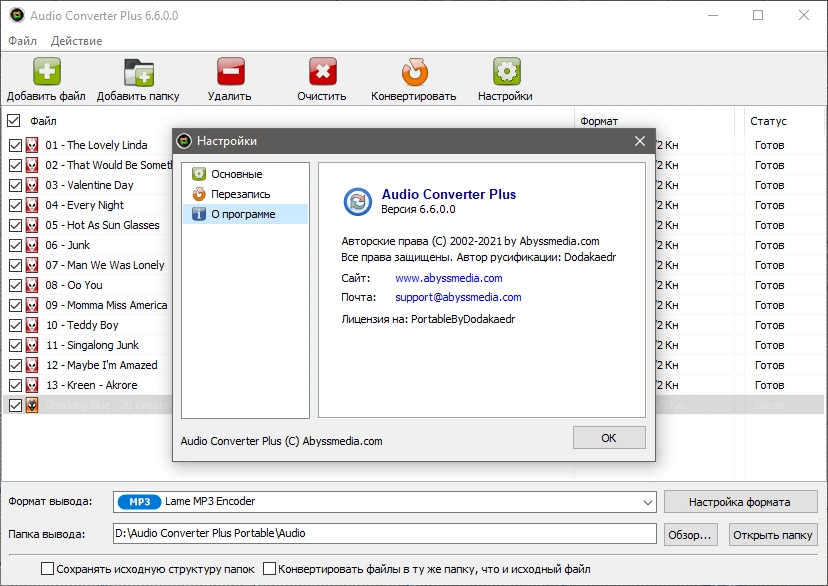Screen dimensions: 828x586
Task: Select row 11 - Singalong Junk
Action: point(90,345)
